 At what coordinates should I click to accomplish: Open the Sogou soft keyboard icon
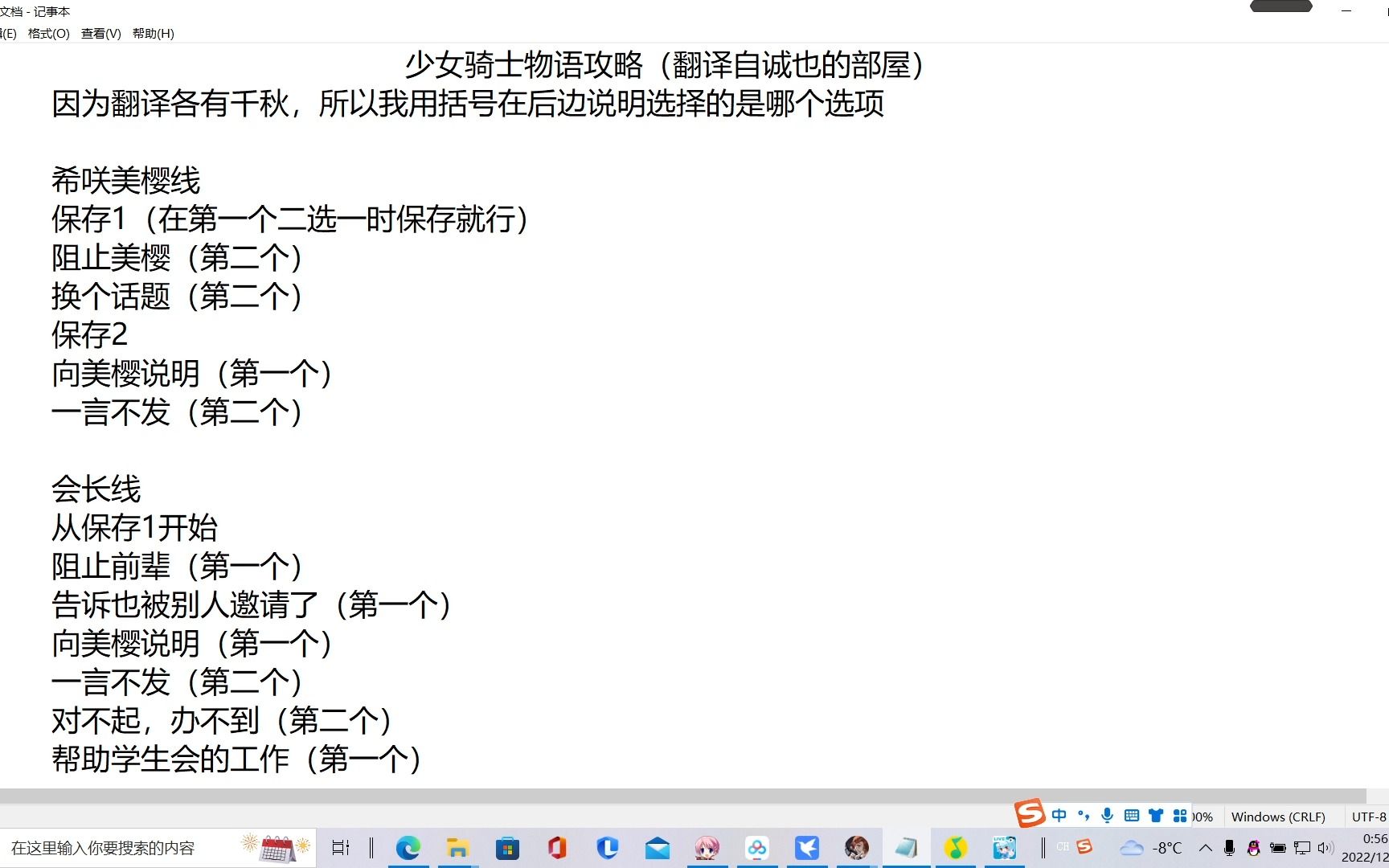(1132, 816)
